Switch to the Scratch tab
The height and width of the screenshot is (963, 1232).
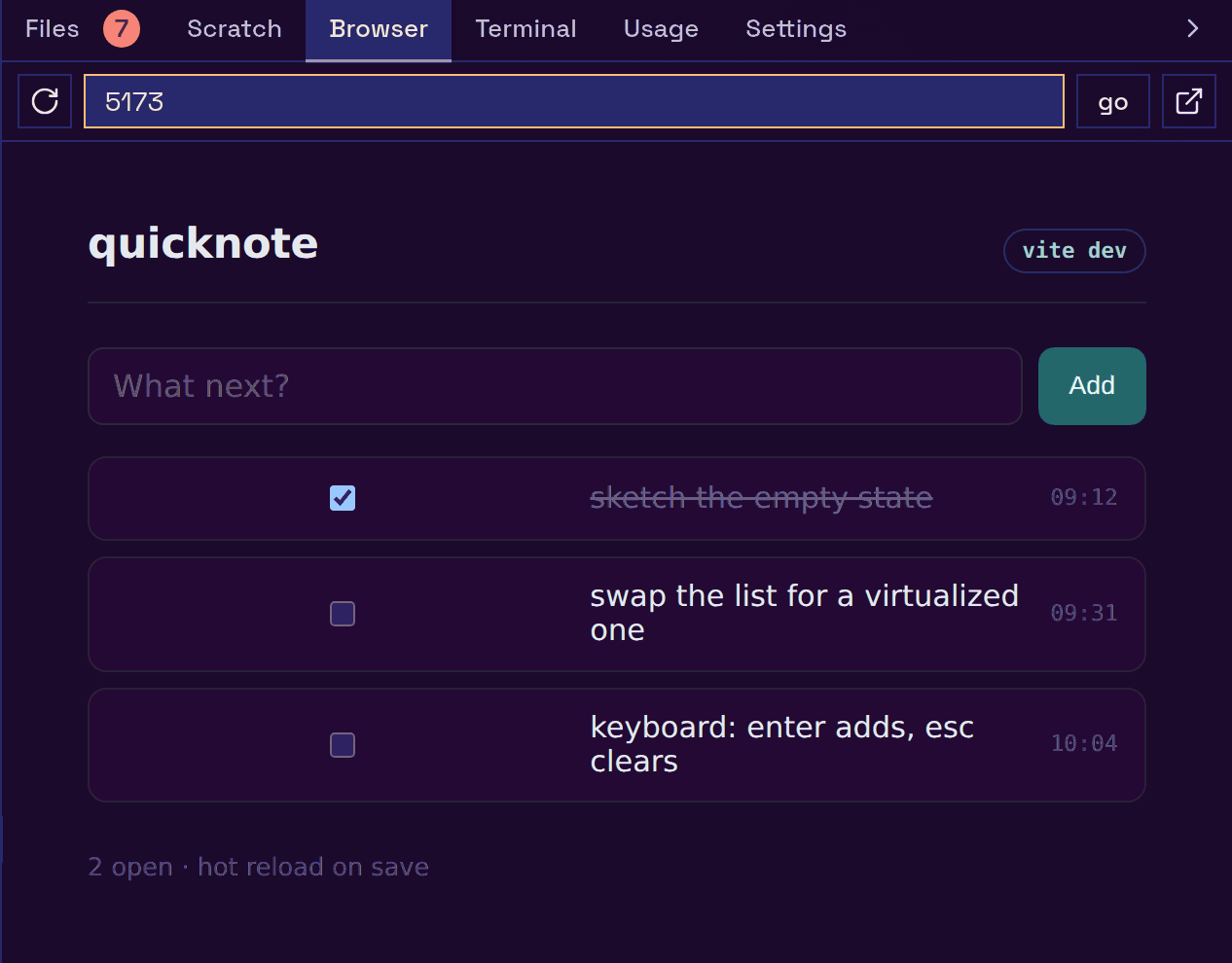pos(235,29)
